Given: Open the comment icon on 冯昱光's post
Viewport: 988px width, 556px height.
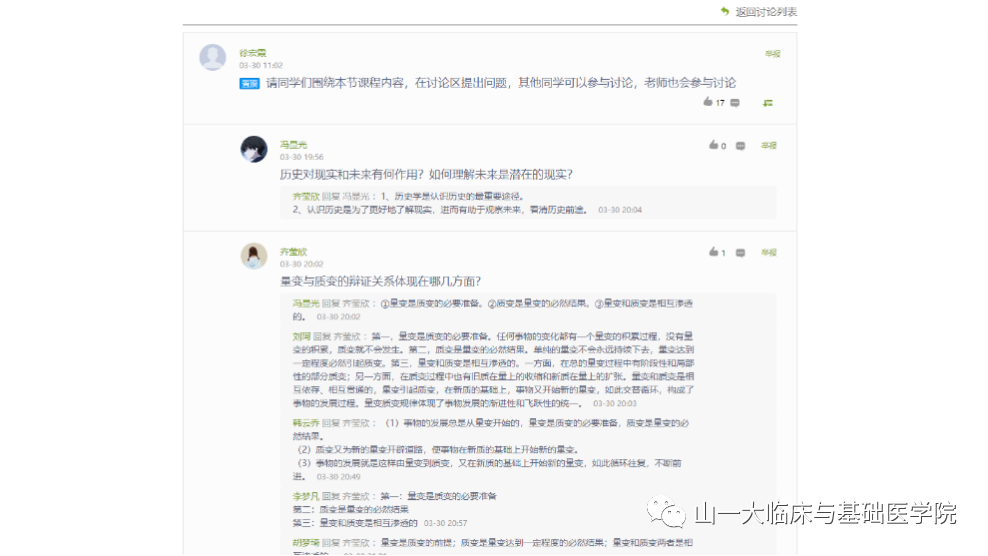Looking at the screenshot, I should [x=740, y=145].
